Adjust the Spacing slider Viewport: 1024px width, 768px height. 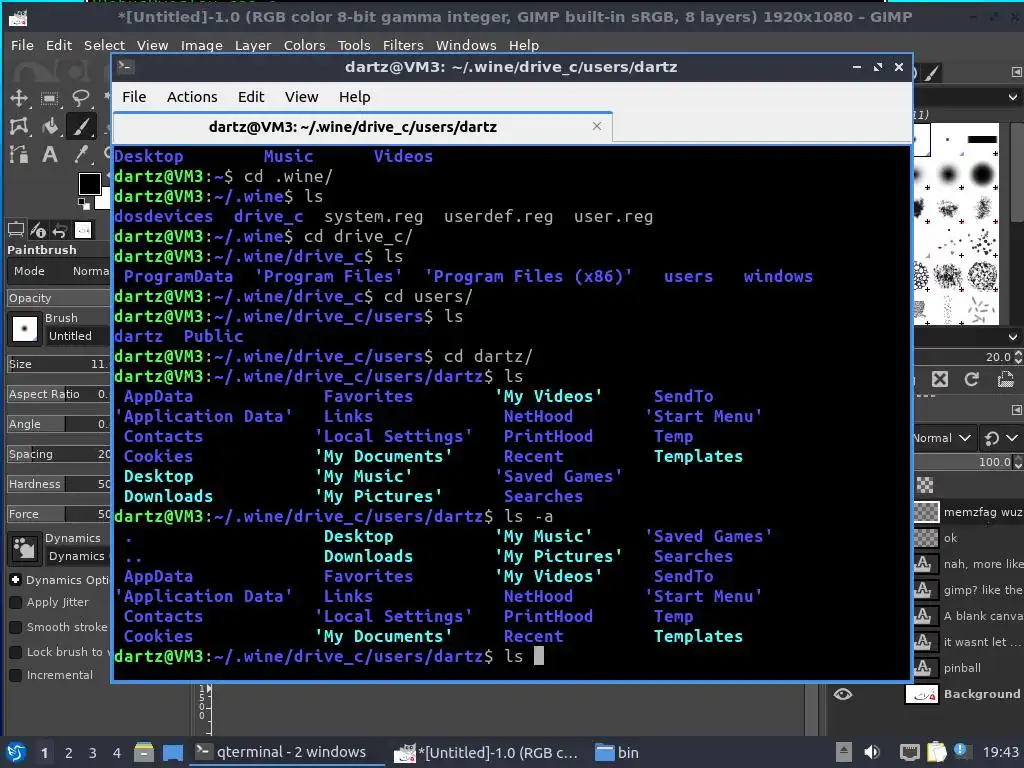pos(59,454)
